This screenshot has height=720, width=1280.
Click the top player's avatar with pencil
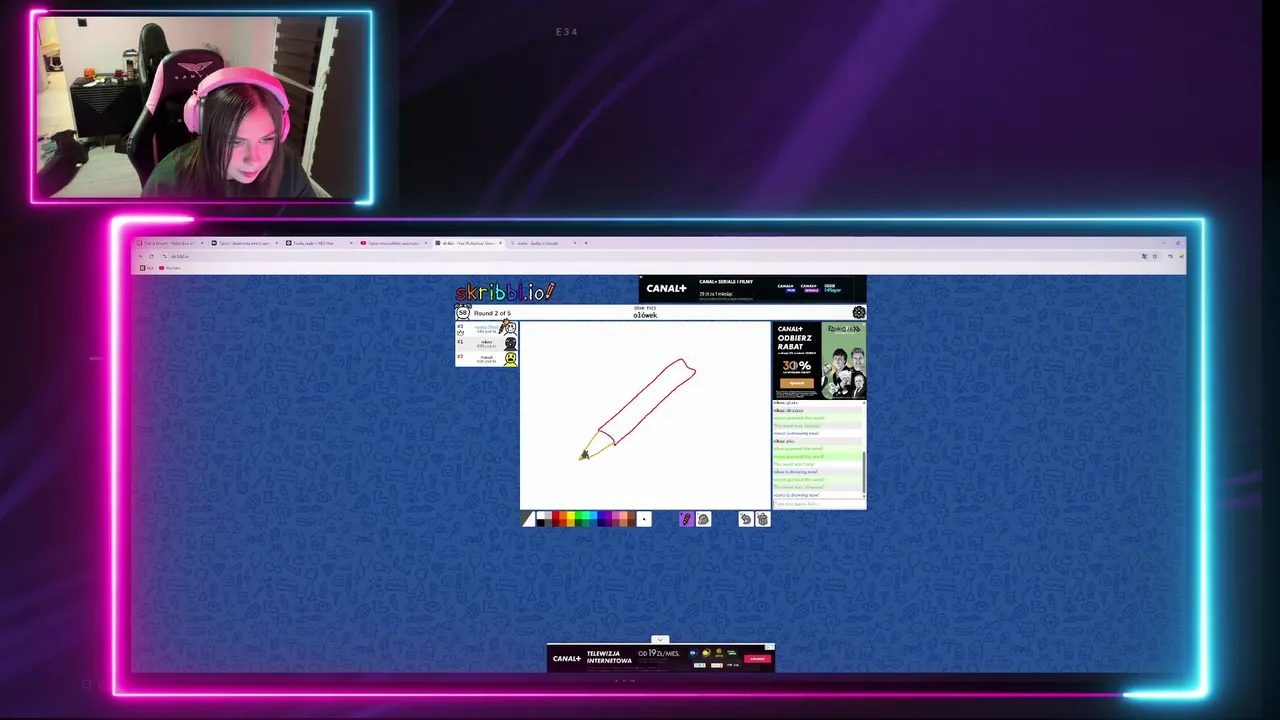(x=509, y=328)
